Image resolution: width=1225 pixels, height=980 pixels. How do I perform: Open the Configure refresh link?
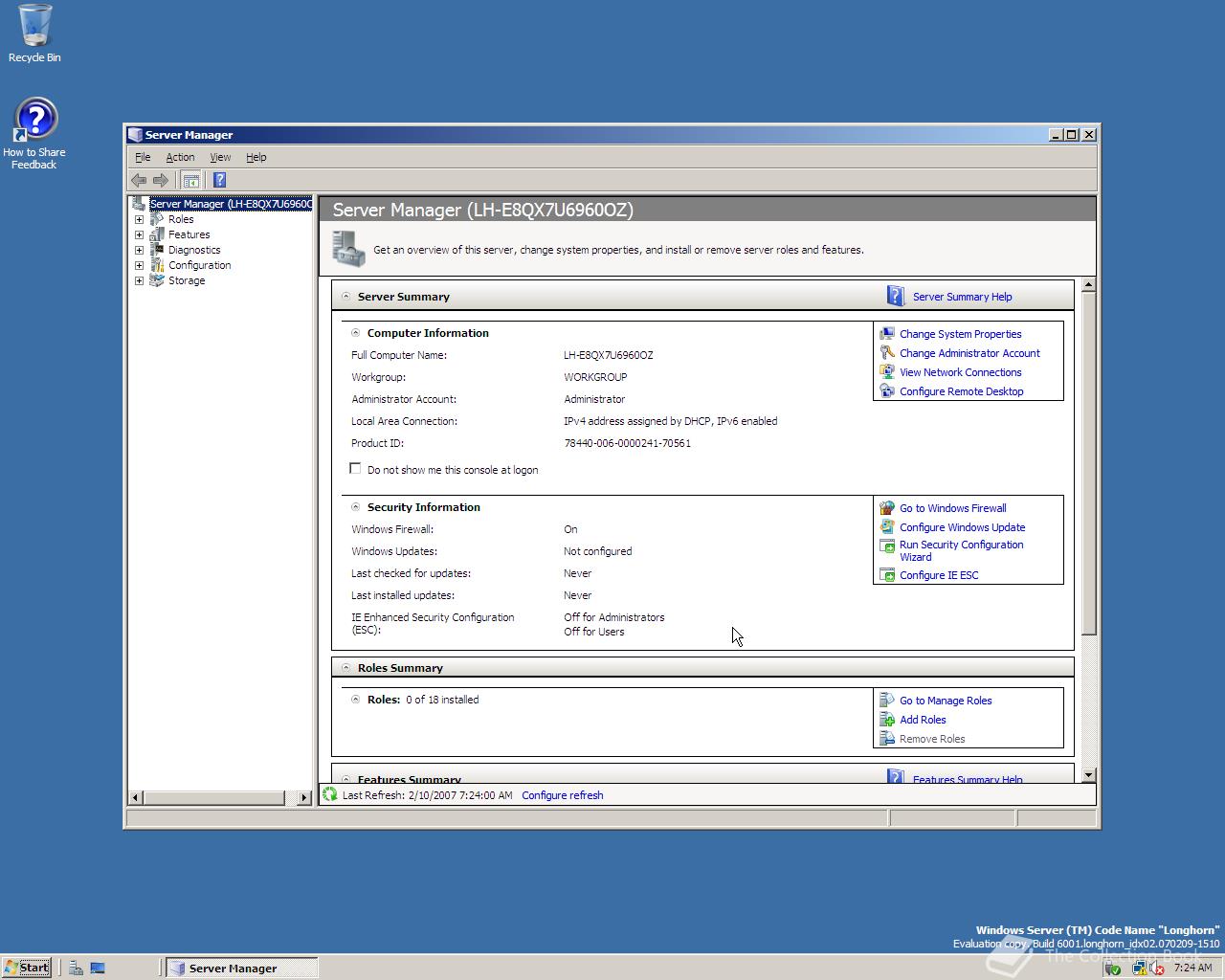pos(563,795)
